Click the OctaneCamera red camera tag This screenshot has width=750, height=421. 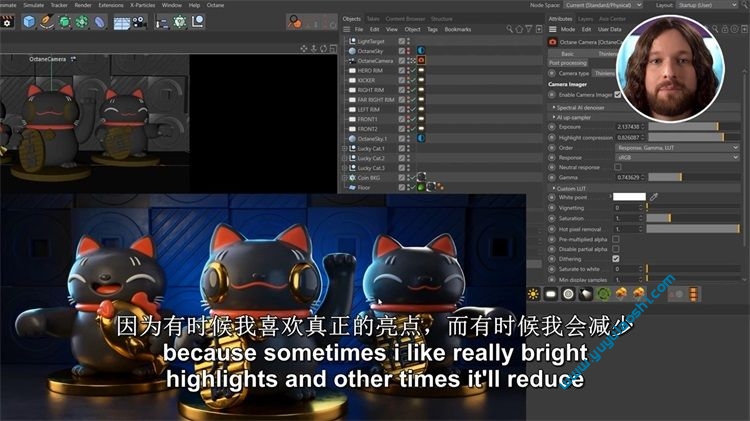tap(421, 60)
